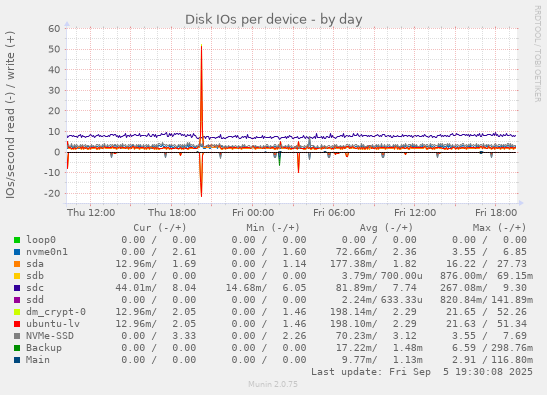This screenshot has width=547, height=395.
Task: Click the Thu 12:00 time axis label
Action: pos(91,213)
